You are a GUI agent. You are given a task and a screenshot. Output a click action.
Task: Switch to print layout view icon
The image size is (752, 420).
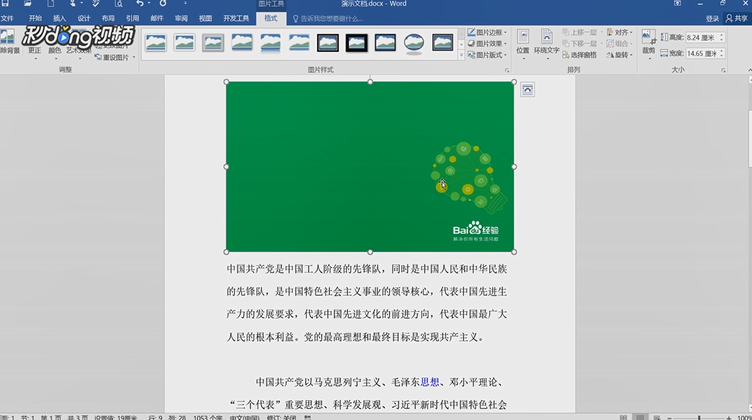640,418
